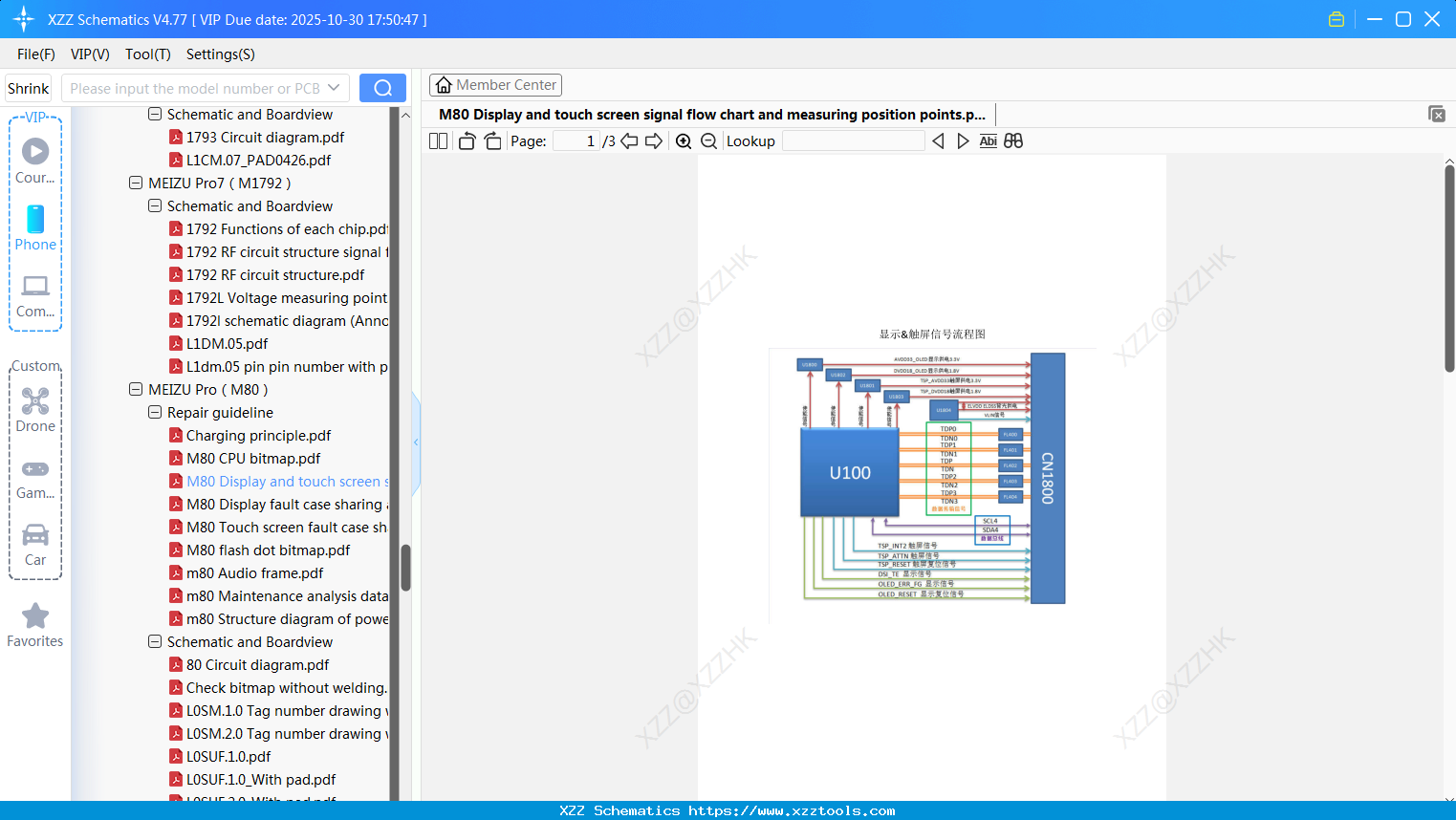Collapse the file tree panel handle
The height and width of the screenshot is (820, 1456).
point(416,442)
